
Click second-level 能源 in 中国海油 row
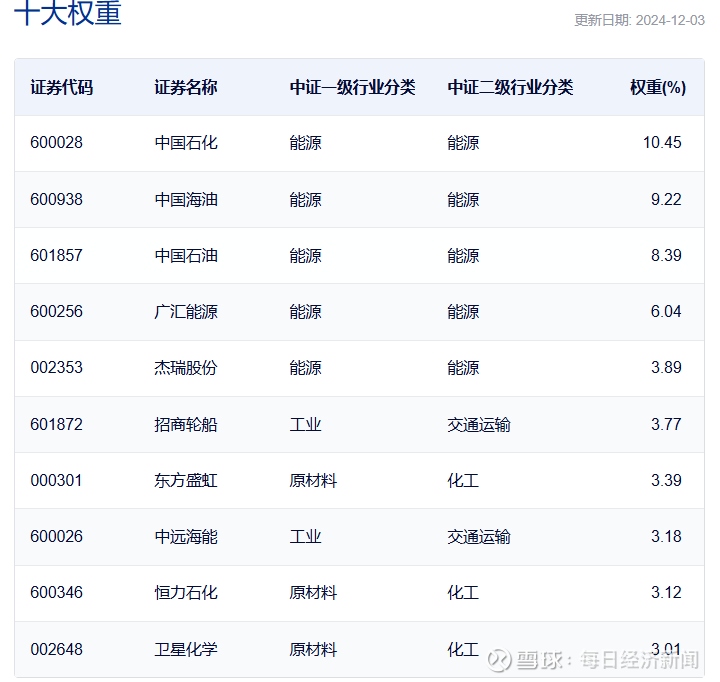click(x=463, y=200)
